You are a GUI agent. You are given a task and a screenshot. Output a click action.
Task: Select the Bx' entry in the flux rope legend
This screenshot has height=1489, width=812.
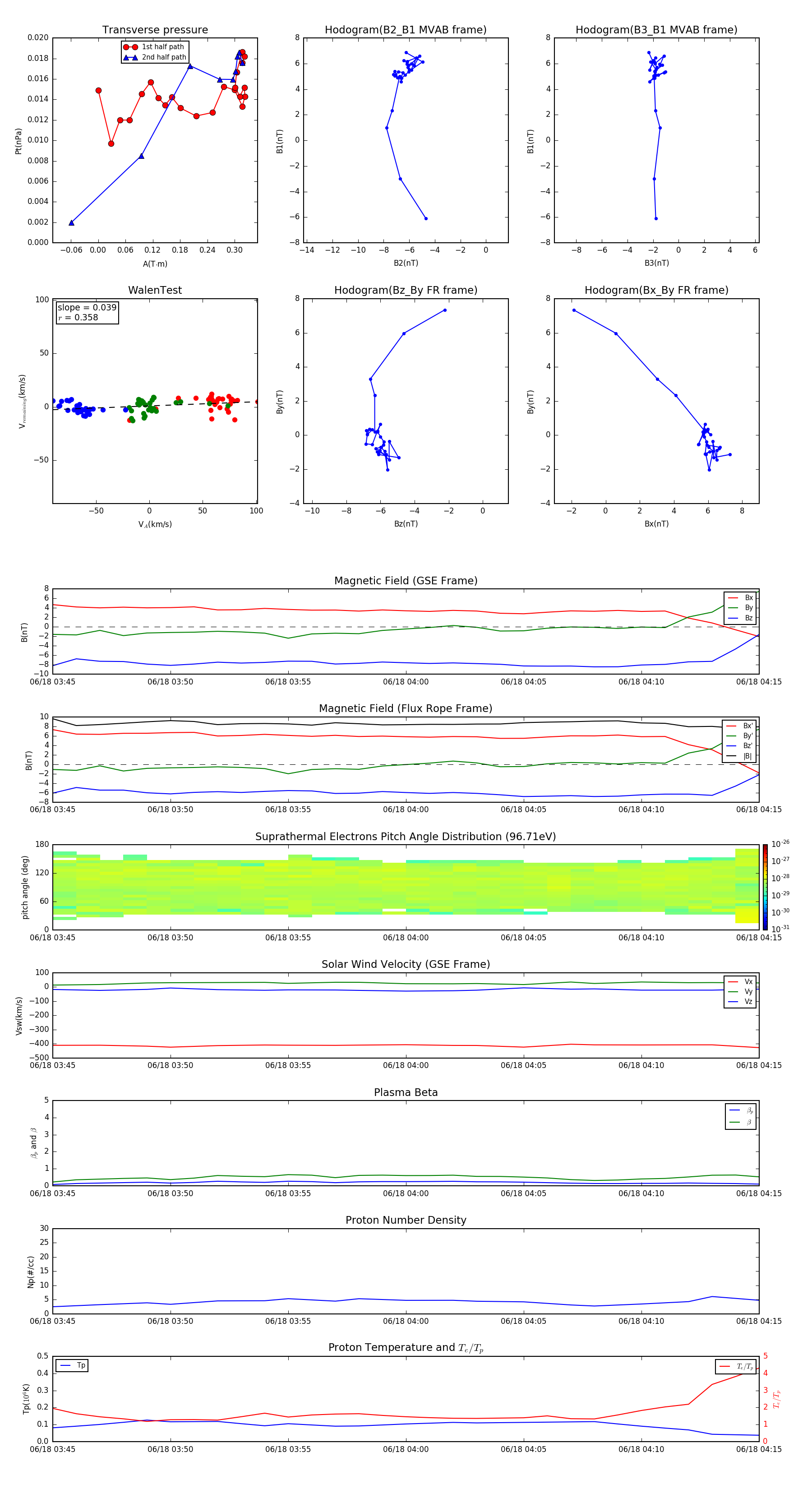tap(740, 726)
